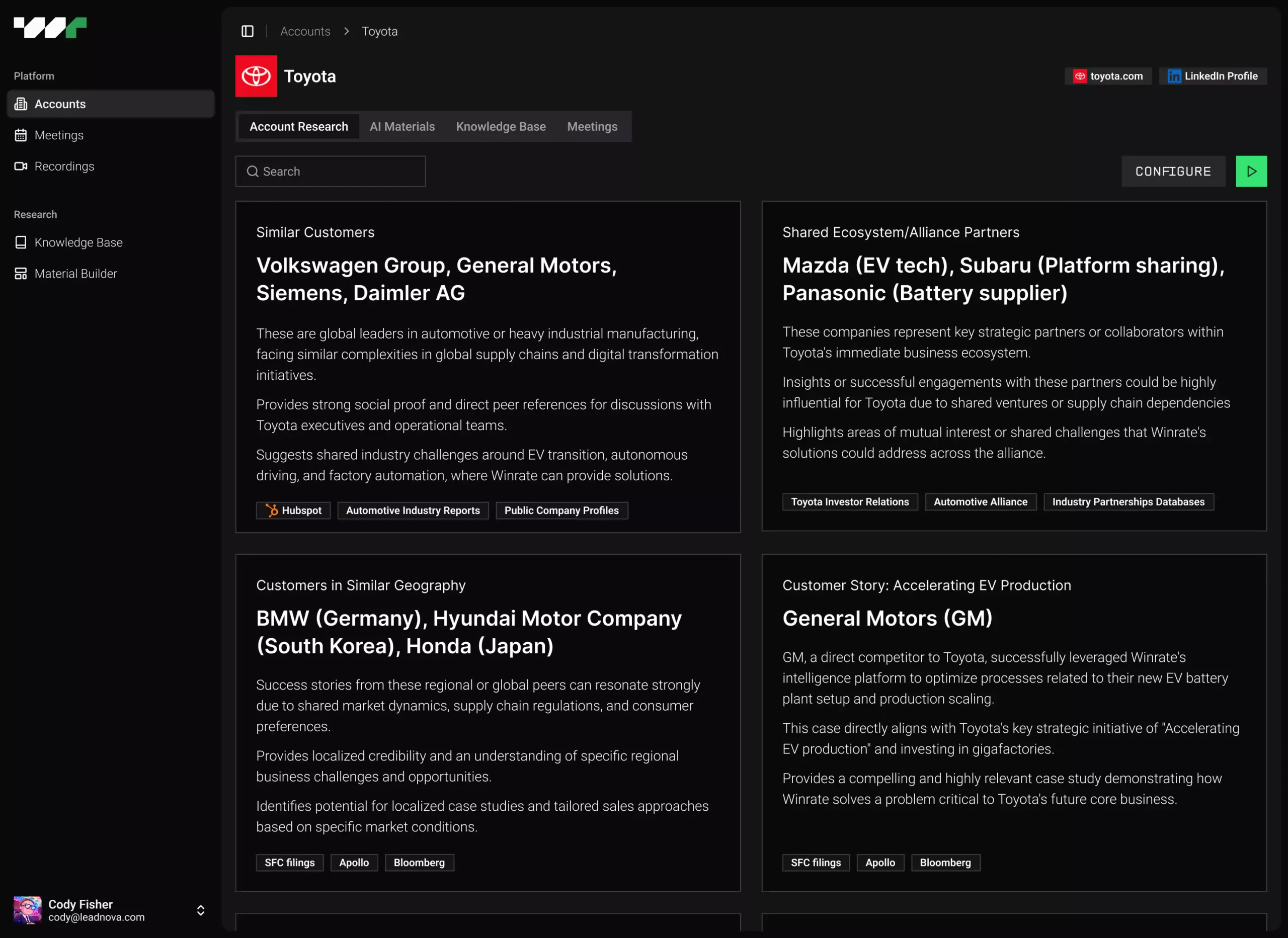Toggle the sidebar panel icon
Viewport: 1288px width, 938px height.
(248, 31)
